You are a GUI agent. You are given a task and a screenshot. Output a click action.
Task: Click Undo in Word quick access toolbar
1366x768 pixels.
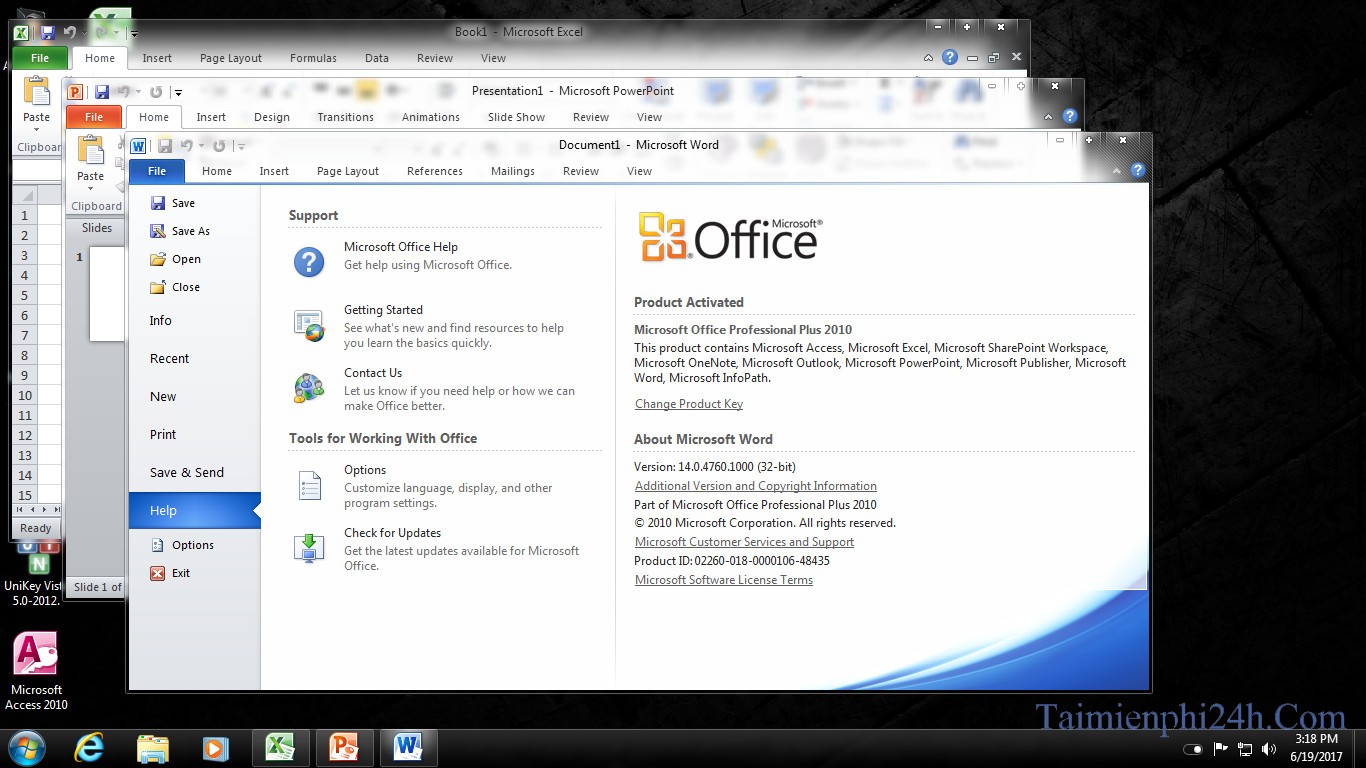(186, 146)
